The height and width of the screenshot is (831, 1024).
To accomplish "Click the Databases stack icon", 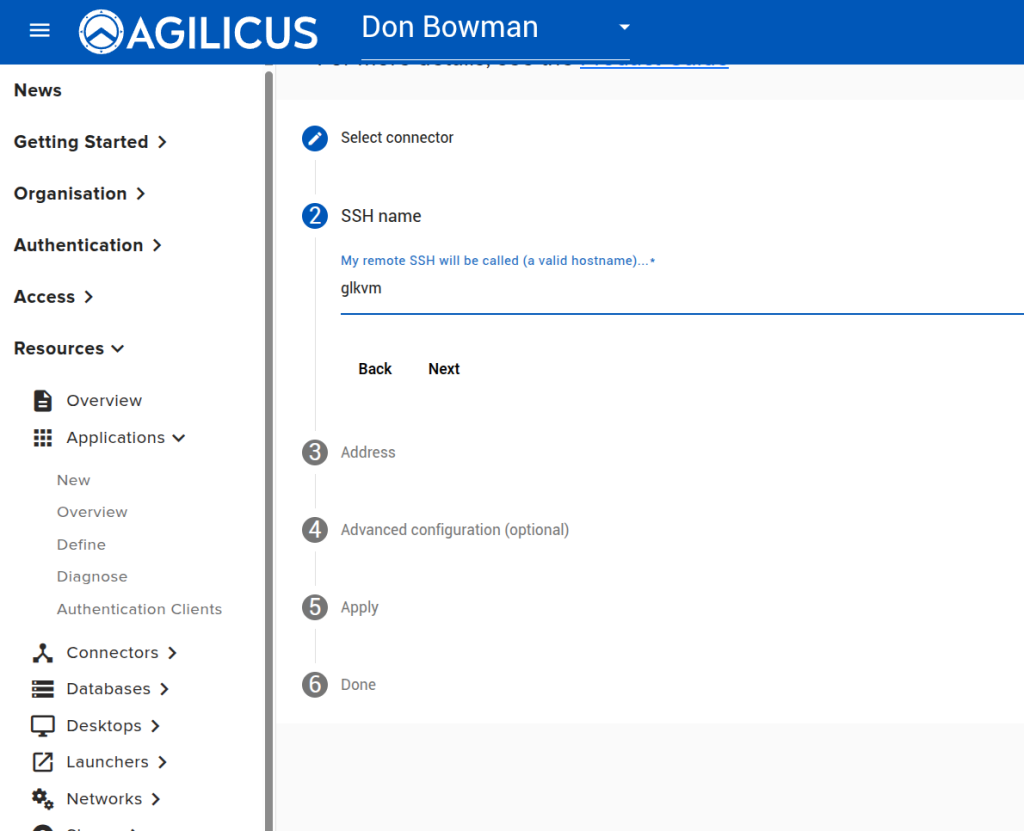I will (43, 689).
